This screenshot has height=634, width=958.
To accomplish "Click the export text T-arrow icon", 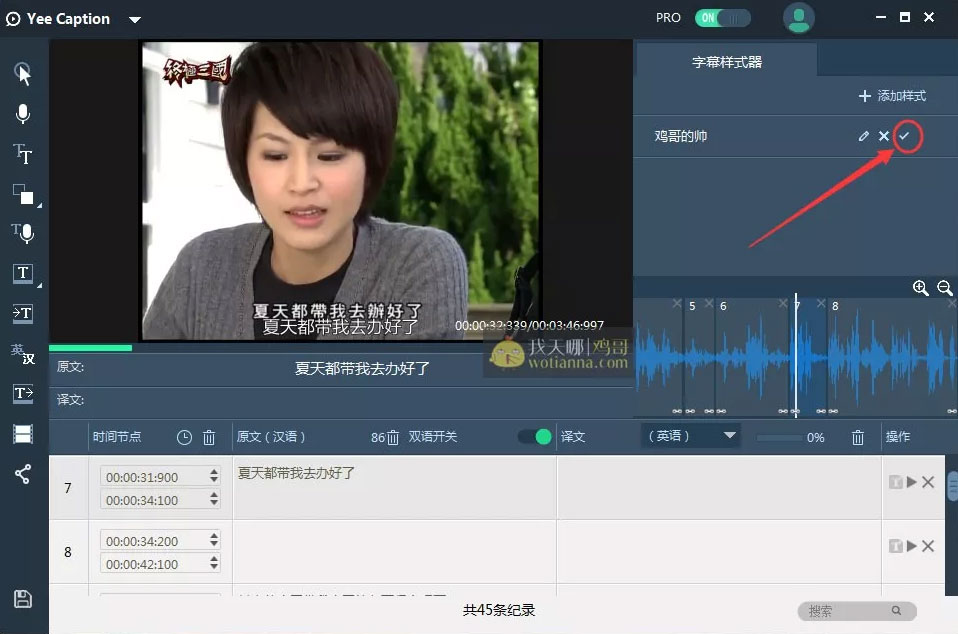I will [23, 393].
